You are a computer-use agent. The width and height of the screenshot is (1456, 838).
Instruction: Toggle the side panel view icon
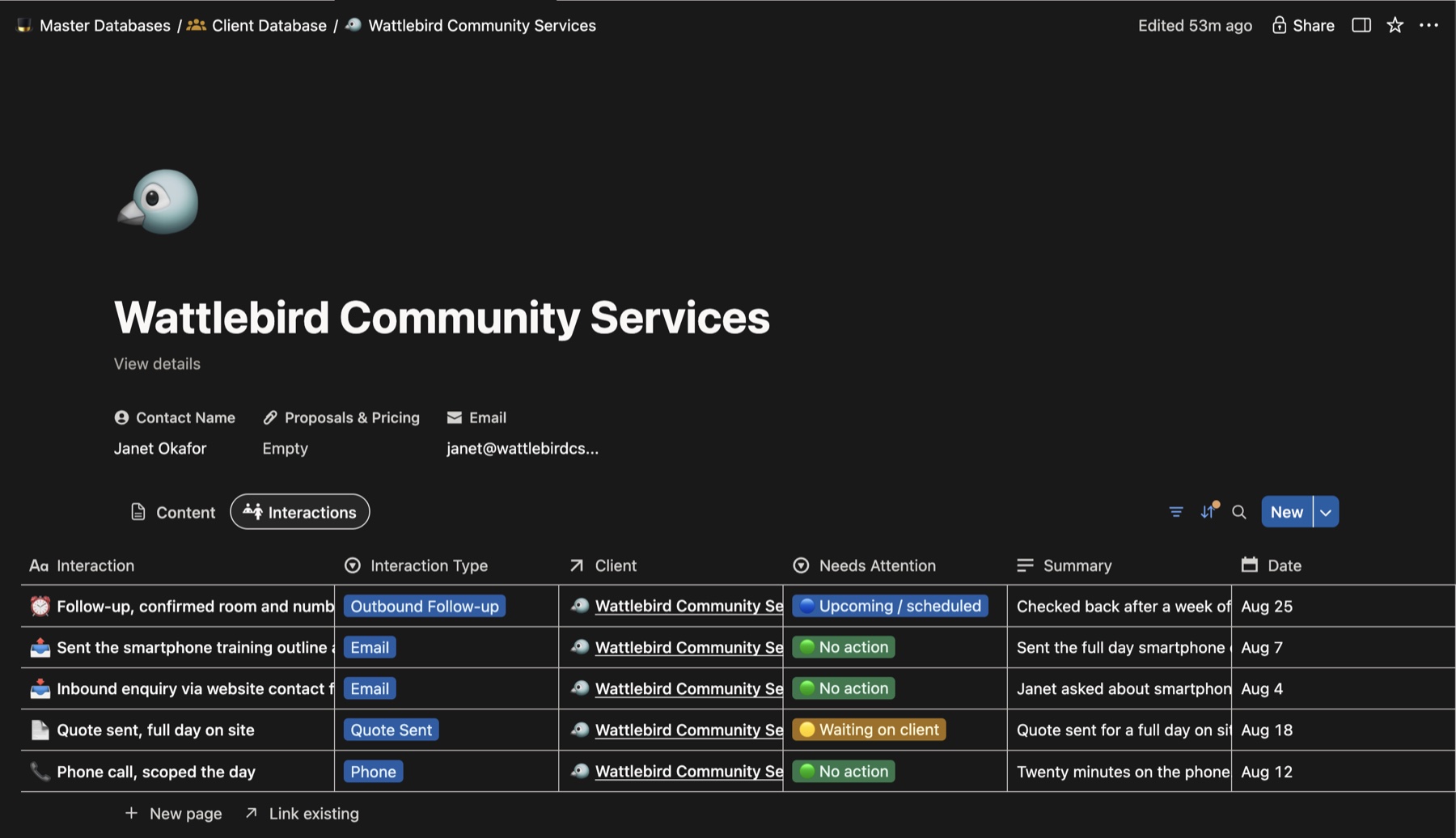(x=1361, y=25)
